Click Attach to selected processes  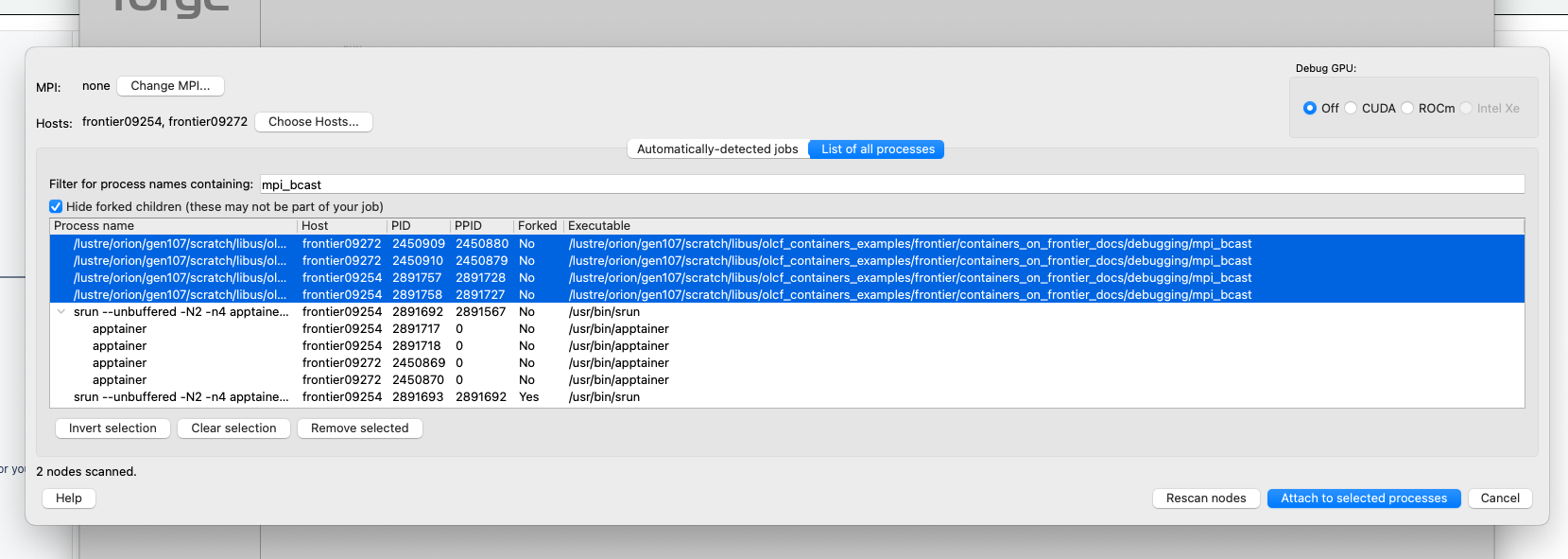(x=1363, y=498)
